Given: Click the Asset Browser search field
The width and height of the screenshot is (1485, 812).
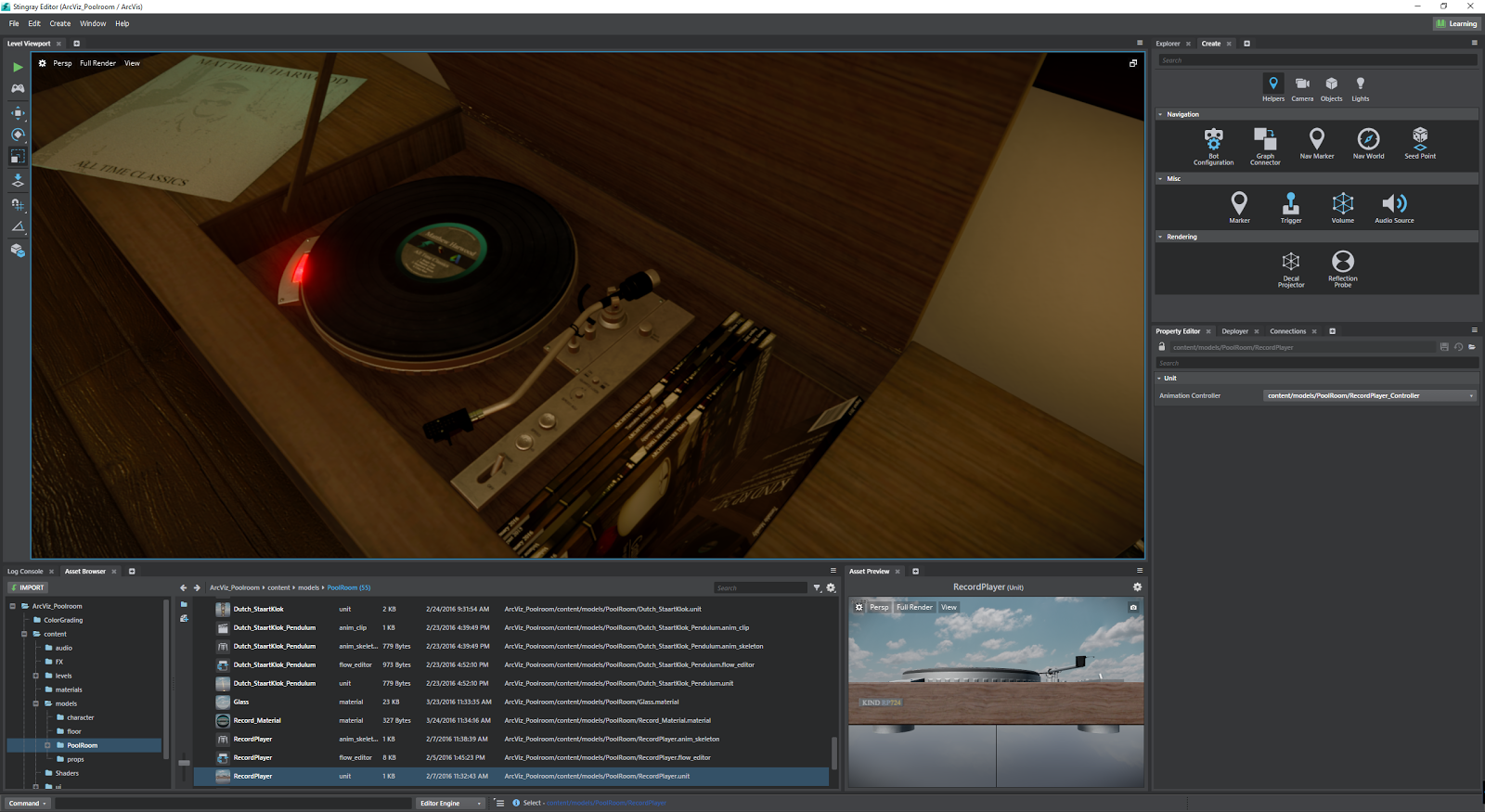Looking at the screenshot, I should 761,587.
